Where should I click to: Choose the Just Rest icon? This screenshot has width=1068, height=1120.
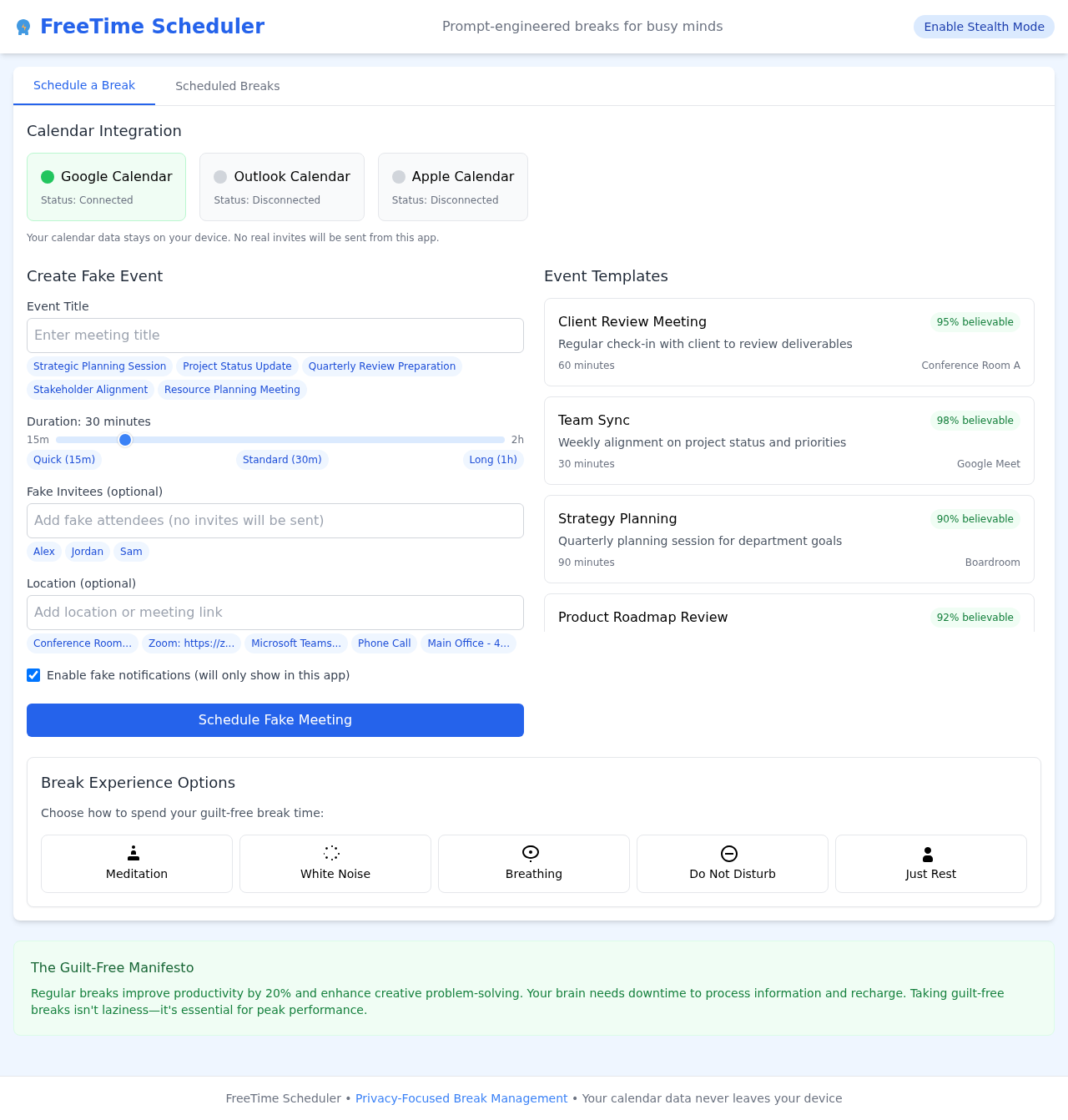[928, 854]
